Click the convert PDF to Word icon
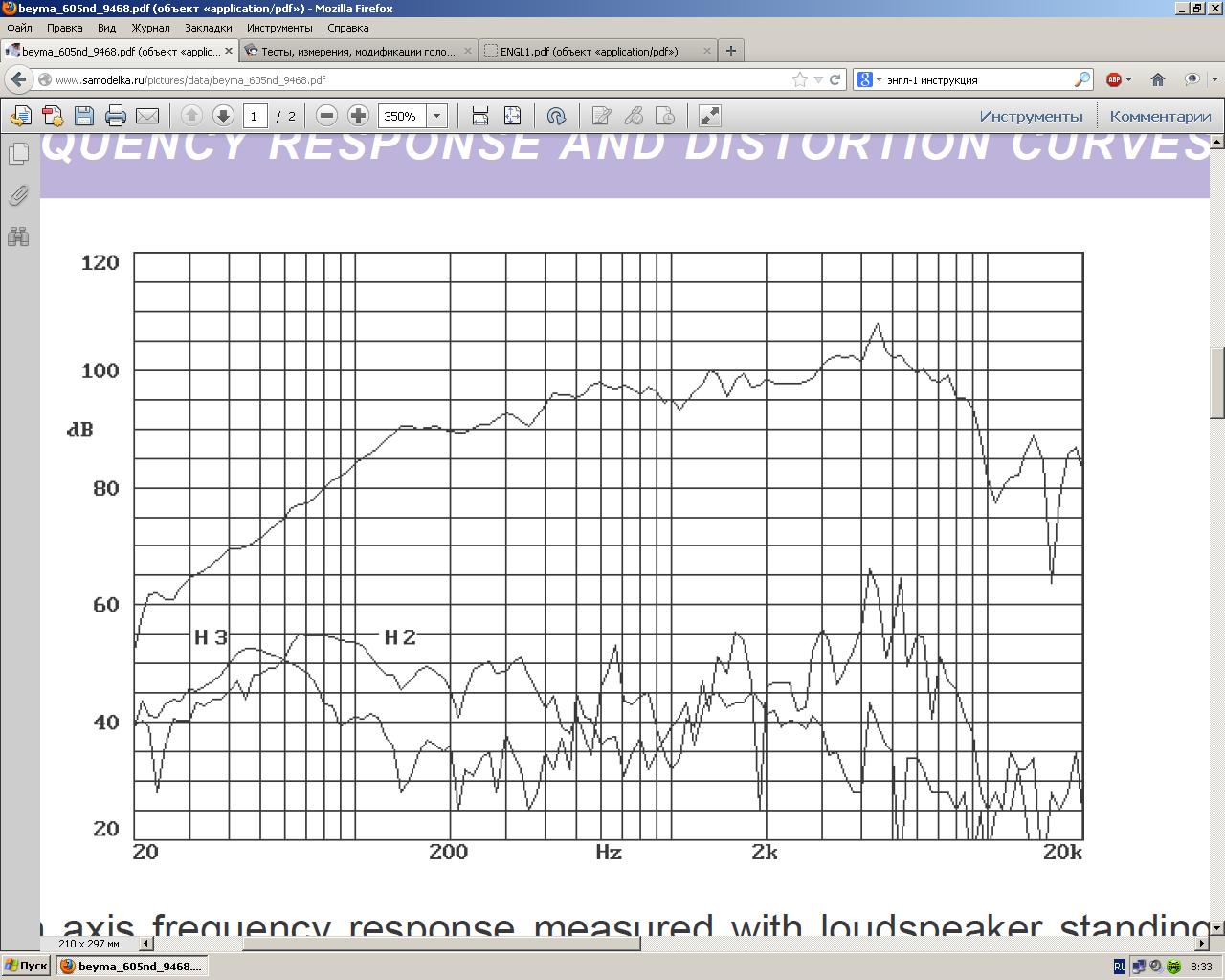Image resolution: width=1225 pixels, height=980 pixels. (20, 116)
